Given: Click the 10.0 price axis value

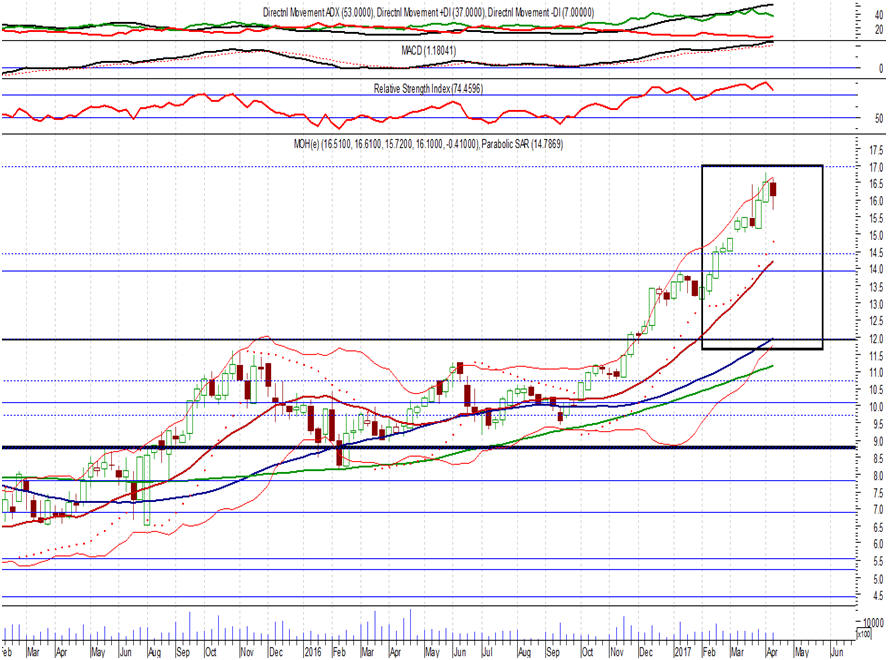Looking at the screenshot, I should tap(877, 407).
